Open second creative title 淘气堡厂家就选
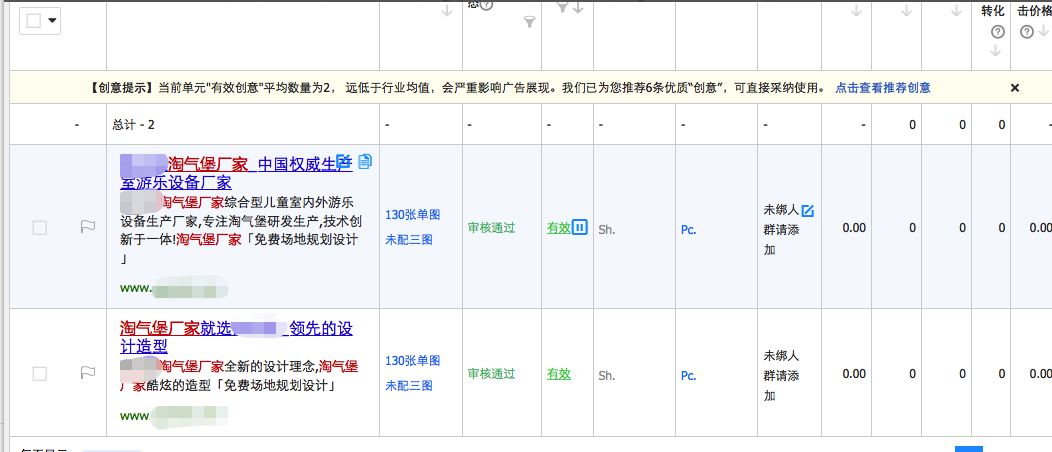 coord(236,337)
